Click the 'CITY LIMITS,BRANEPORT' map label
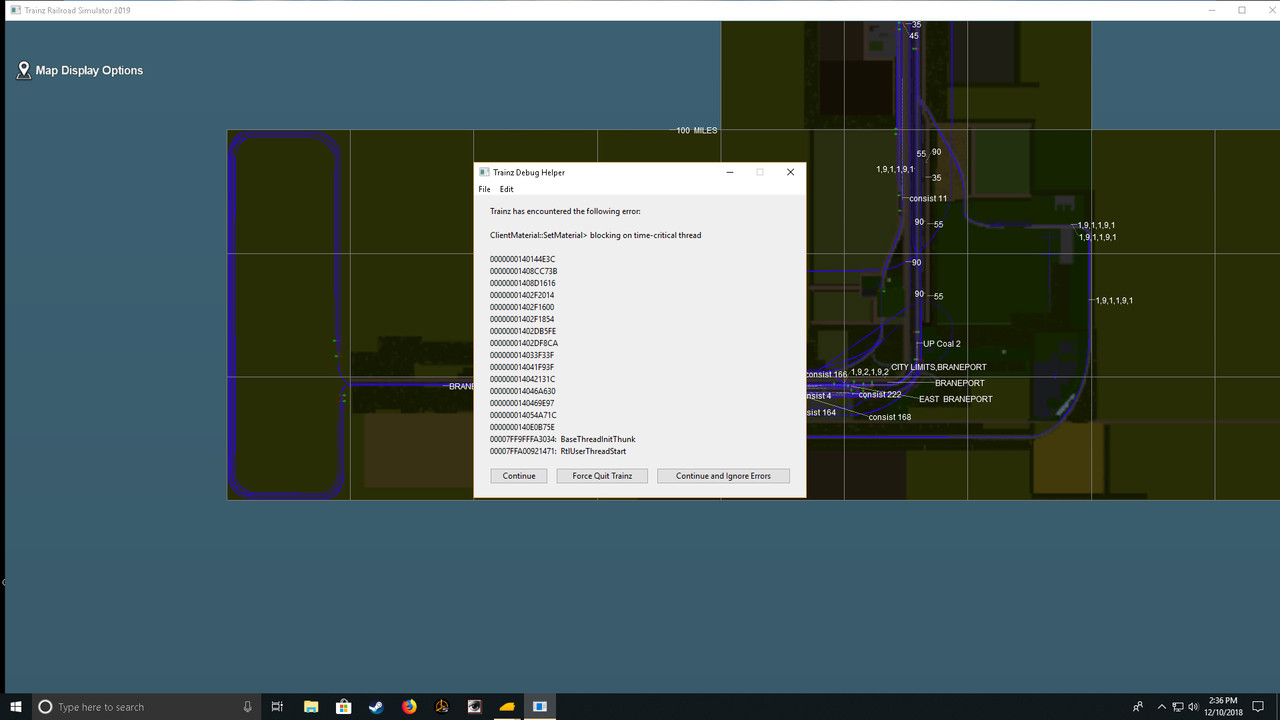 pyautogui.click(x=939, y=367)
